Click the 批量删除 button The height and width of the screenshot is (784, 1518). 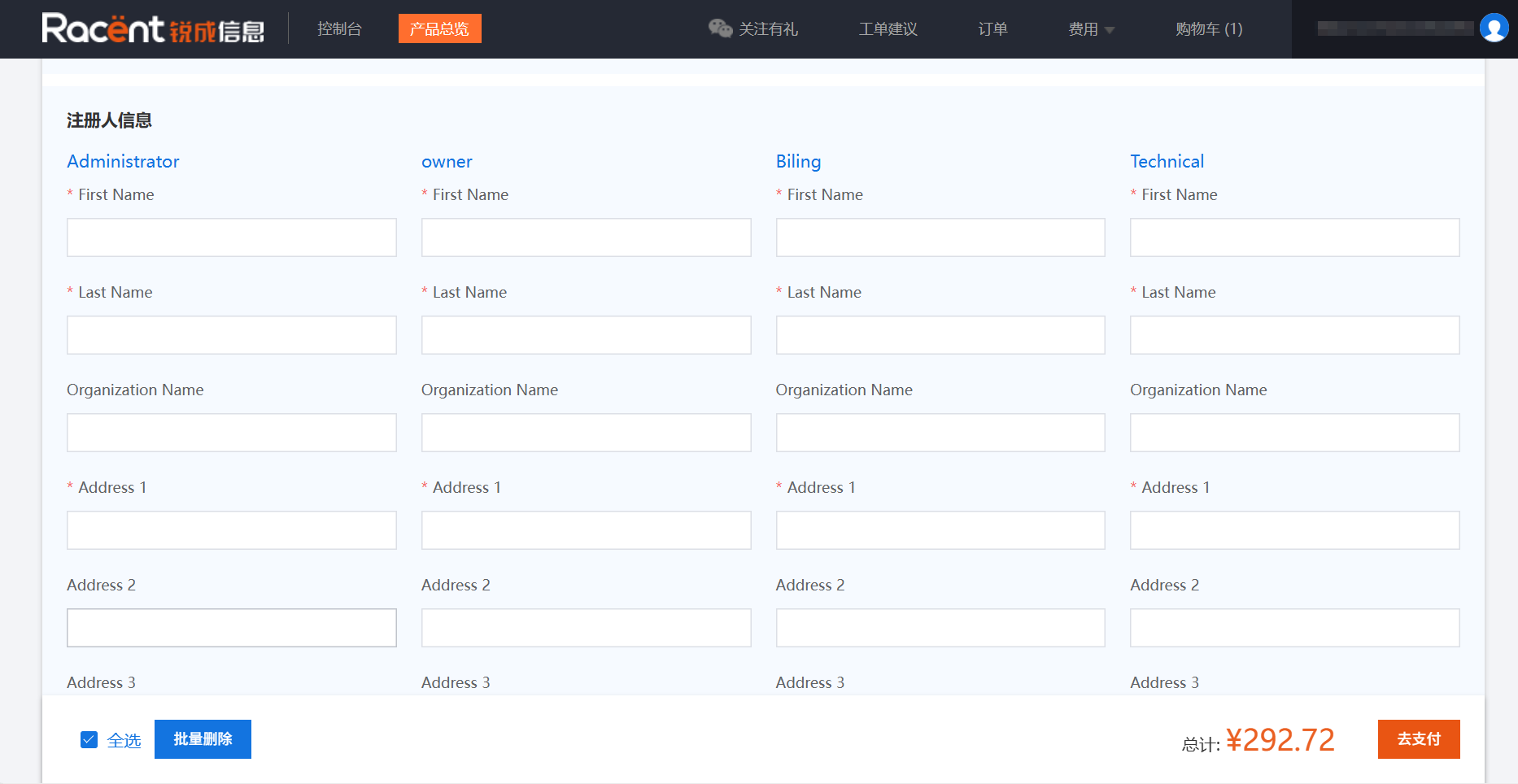[203, 739]
